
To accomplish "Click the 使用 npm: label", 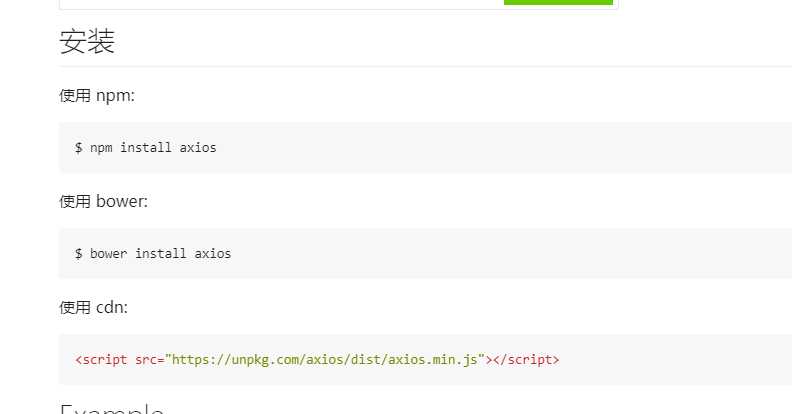I will point(97,95).
